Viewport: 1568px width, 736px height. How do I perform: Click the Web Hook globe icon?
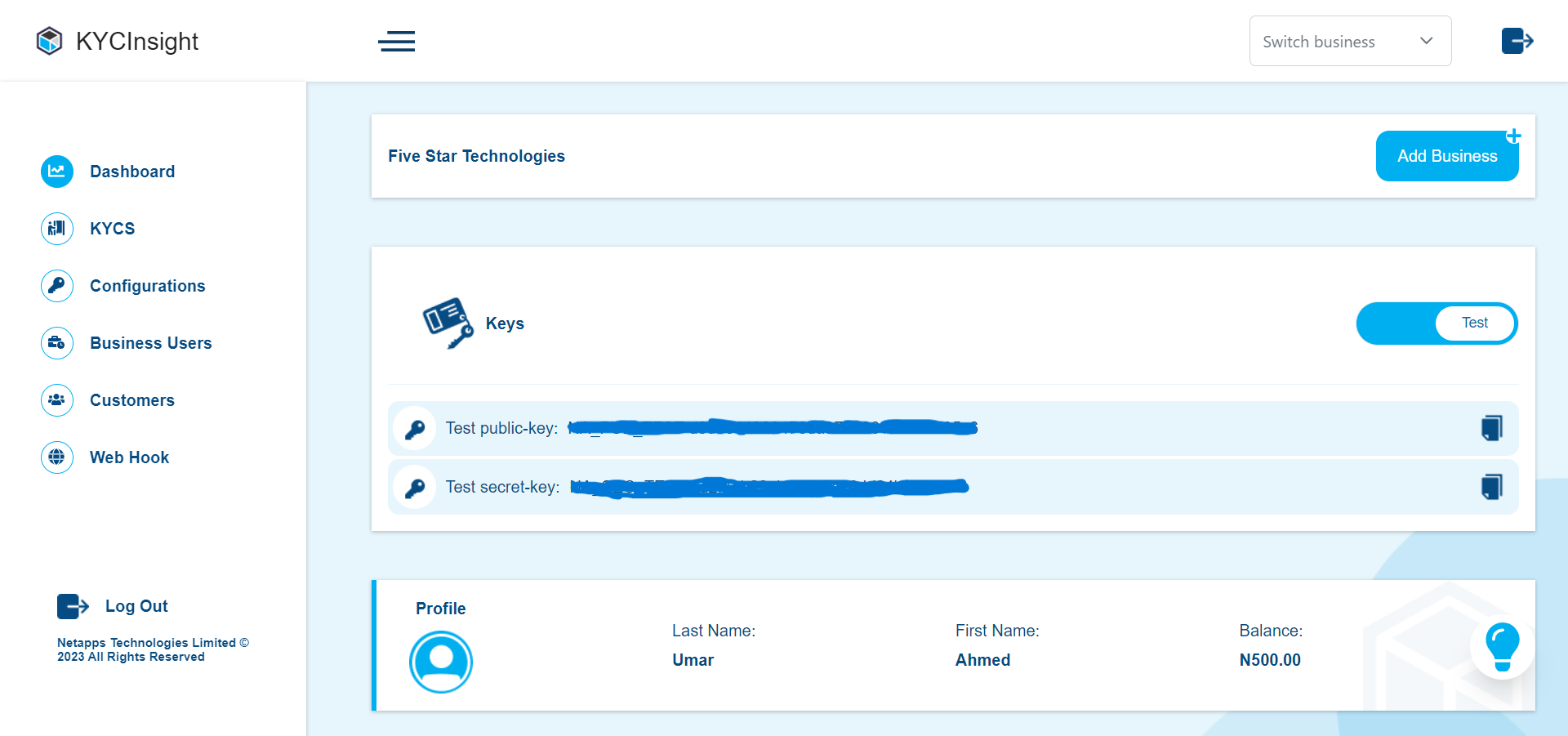(x=57, y=457)
